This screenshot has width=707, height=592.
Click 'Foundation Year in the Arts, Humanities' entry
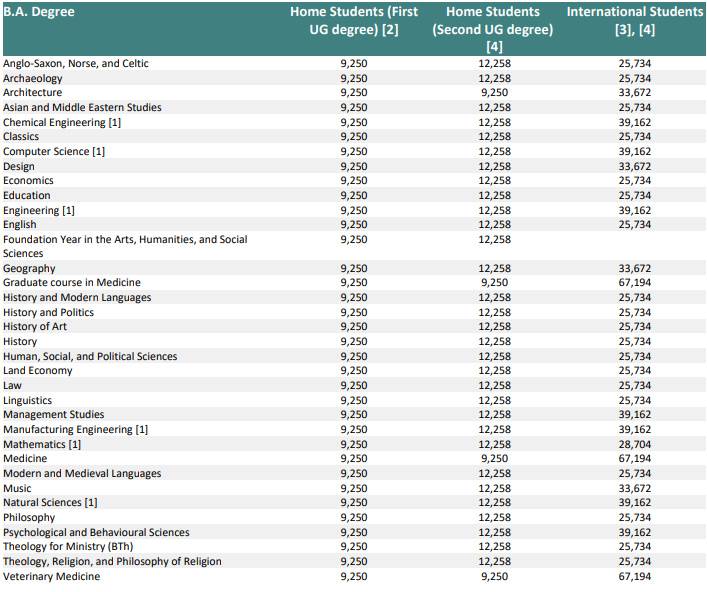[125, 240]
